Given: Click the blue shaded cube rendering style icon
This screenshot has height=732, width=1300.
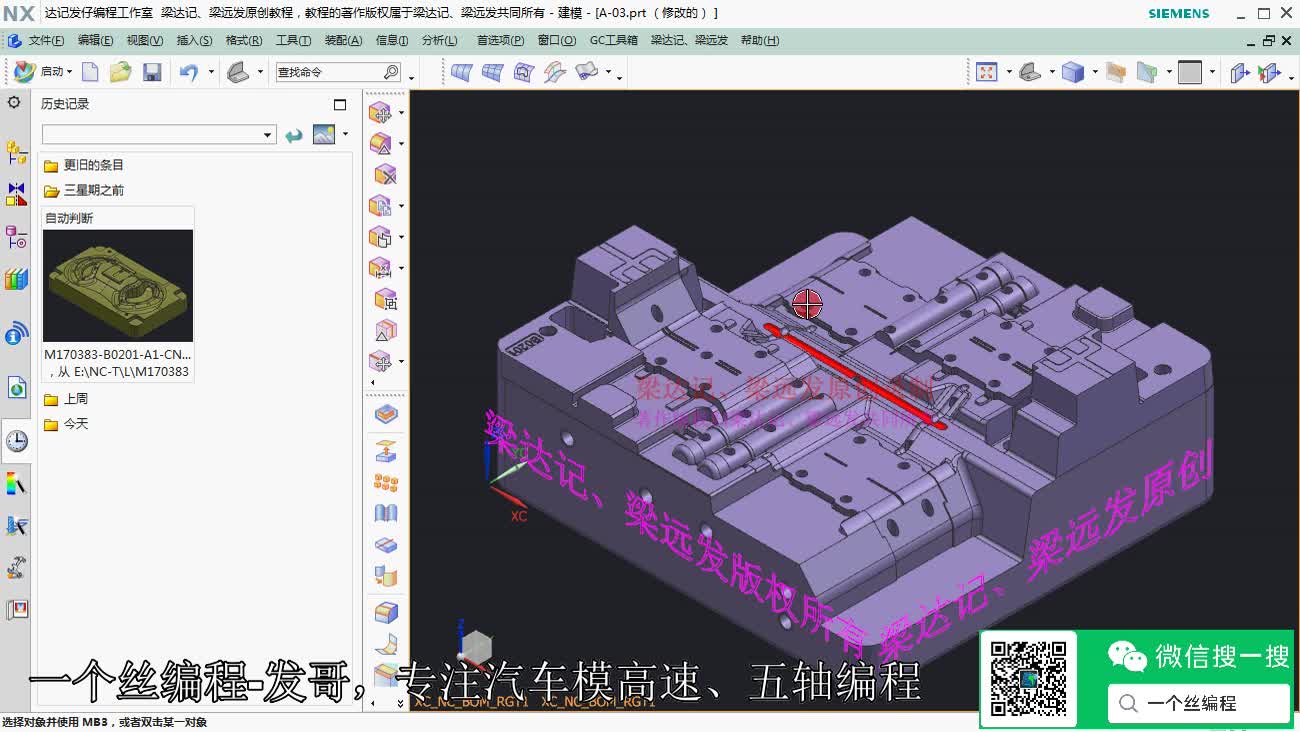Looking at the screenshot, I should click(x=1073, y=72).
